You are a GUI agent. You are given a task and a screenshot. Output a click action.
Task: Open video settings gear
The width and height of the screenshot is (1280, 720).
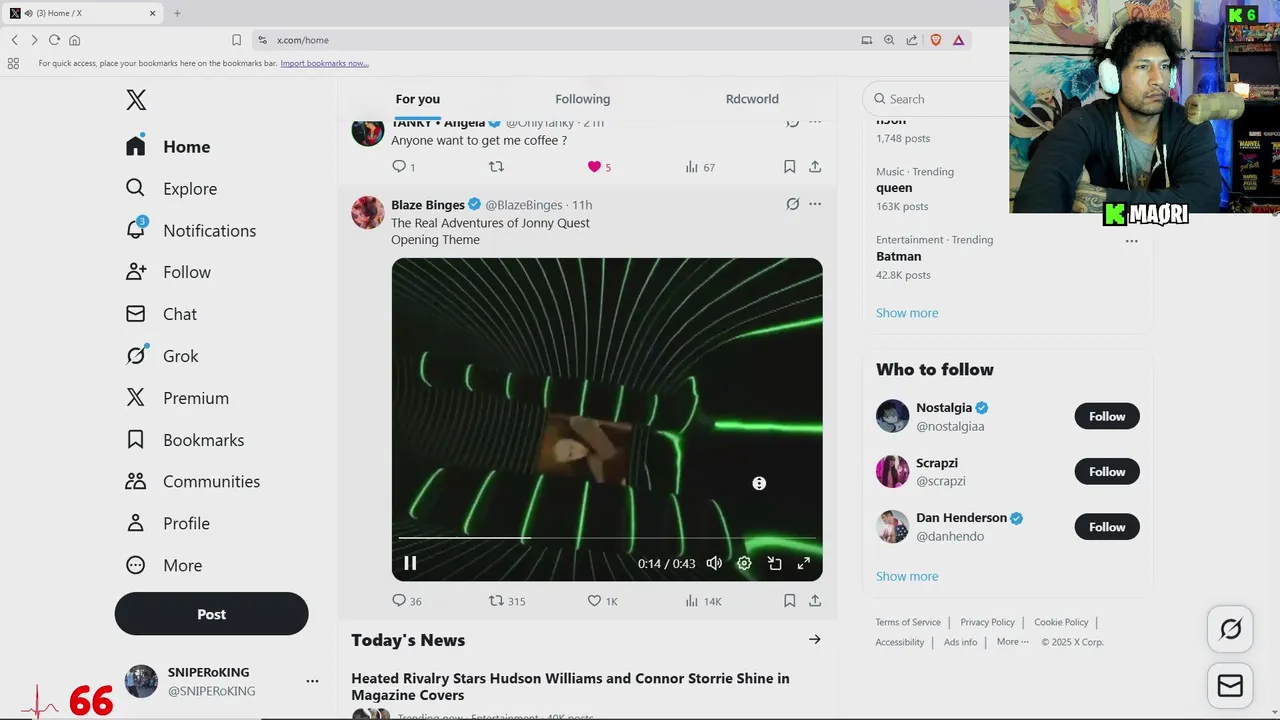pos(744,563)
